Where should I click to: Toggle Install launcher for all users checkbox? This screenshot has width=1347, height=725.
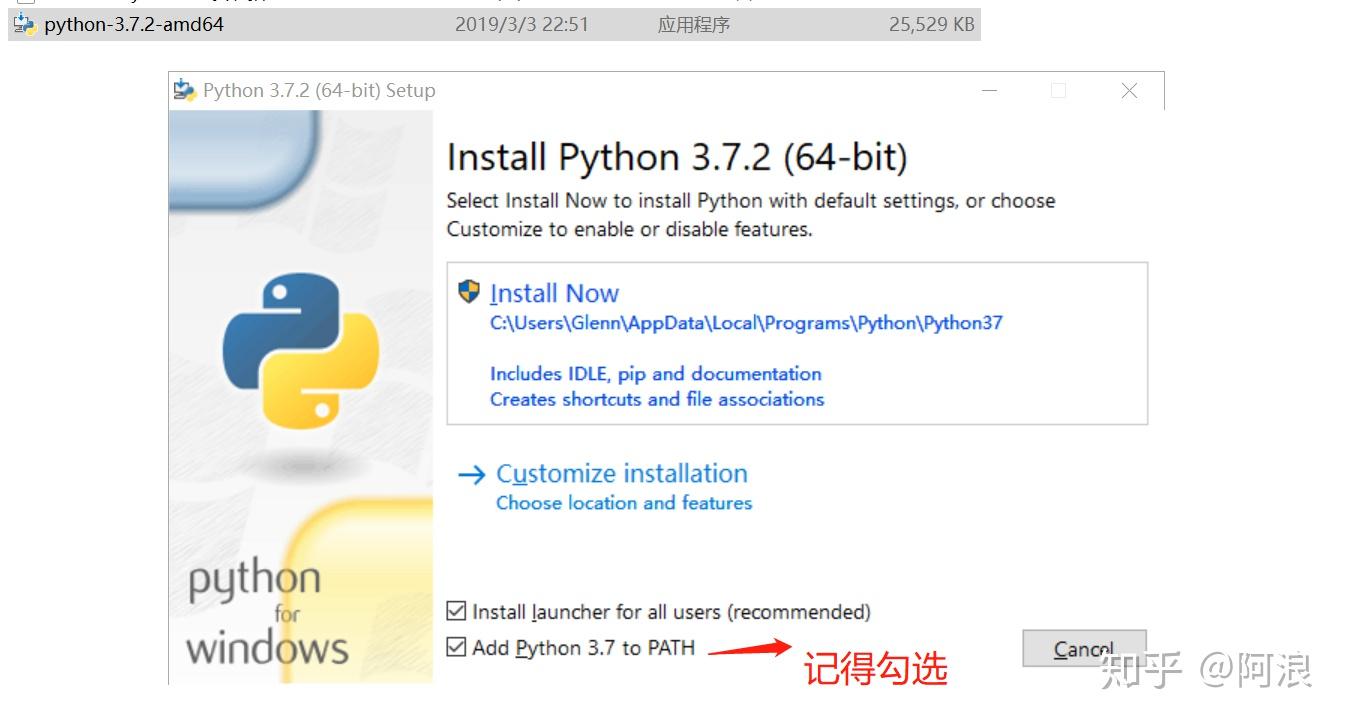point(456,611)
